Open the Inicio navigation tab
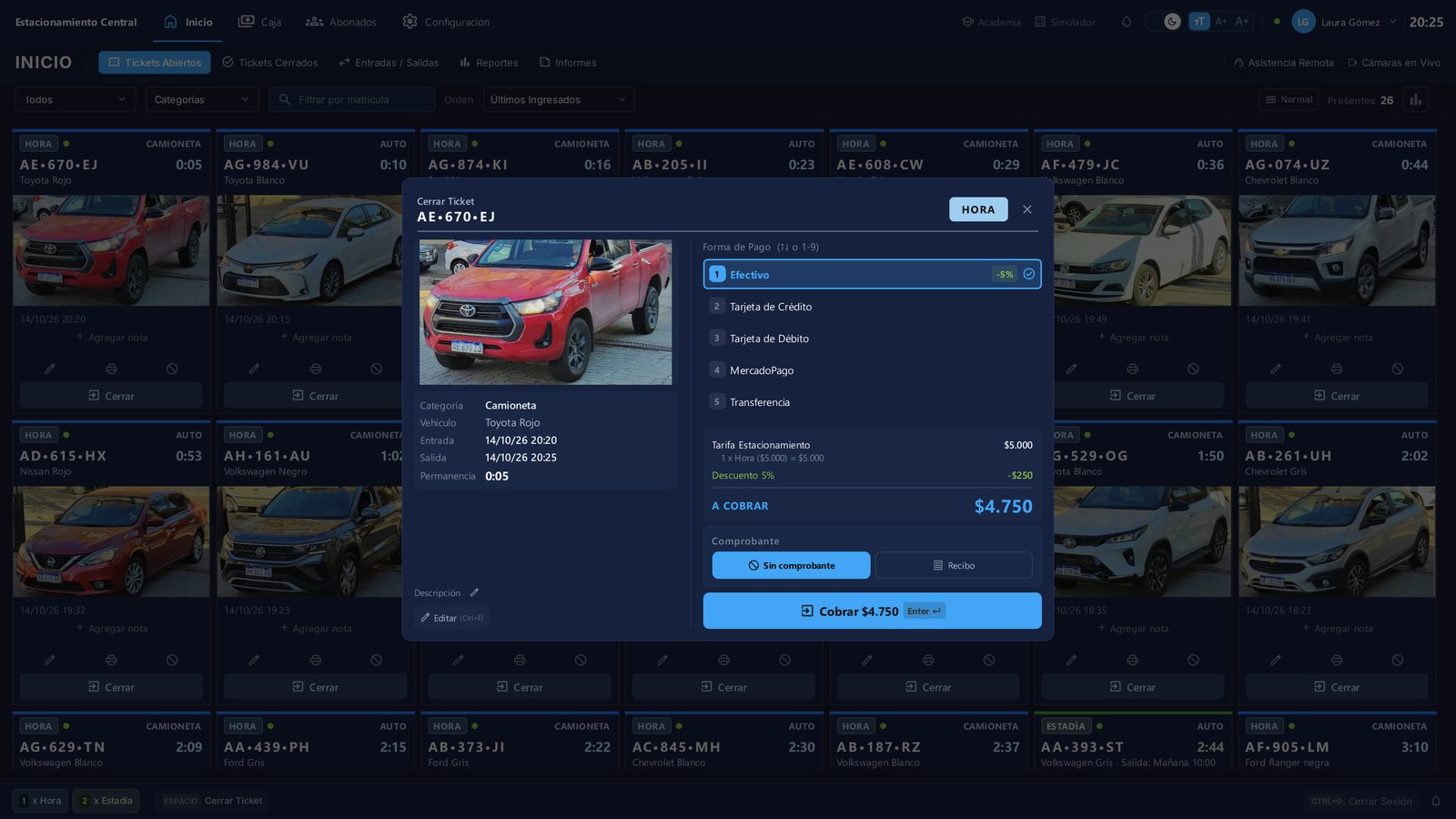This screenshot has width=1456, height=819. [x=188, y=22]
